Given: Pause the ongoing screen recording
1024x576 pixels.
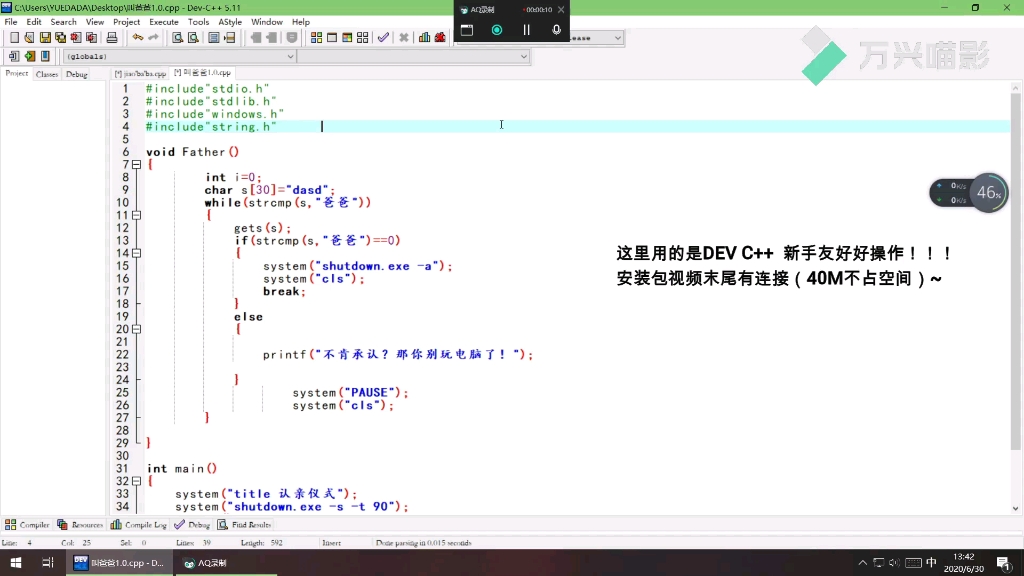Looking at the screenshot, I should tap(527, 30).
